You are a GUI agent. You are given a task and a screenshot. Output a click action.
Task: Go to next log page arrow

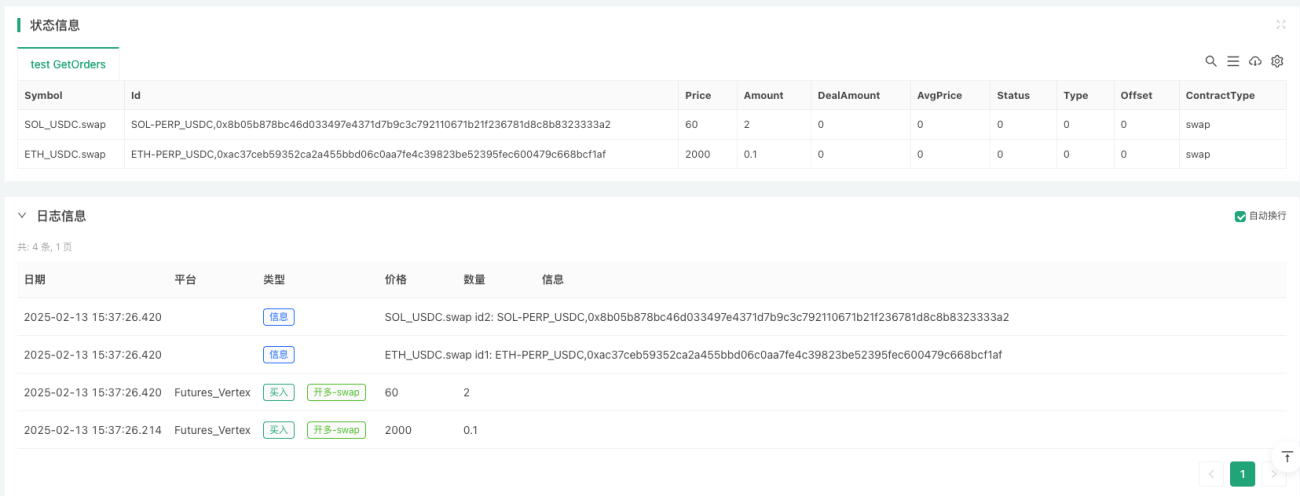[x=1273, y=474]
